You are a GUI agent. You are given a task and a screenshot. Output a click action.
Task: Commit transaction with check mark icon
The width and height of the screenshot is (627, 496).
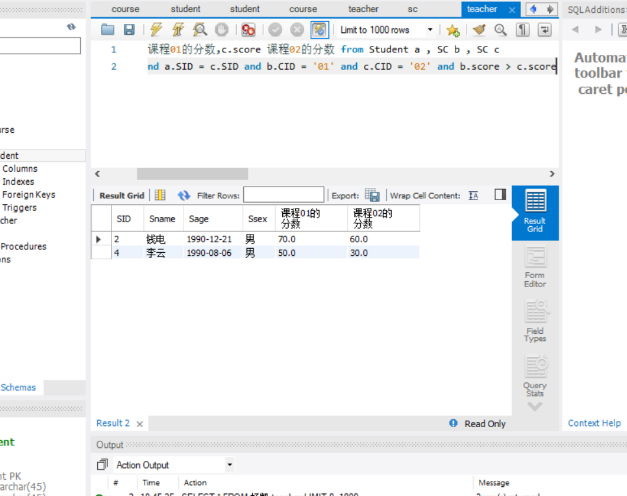coord(275,30)
